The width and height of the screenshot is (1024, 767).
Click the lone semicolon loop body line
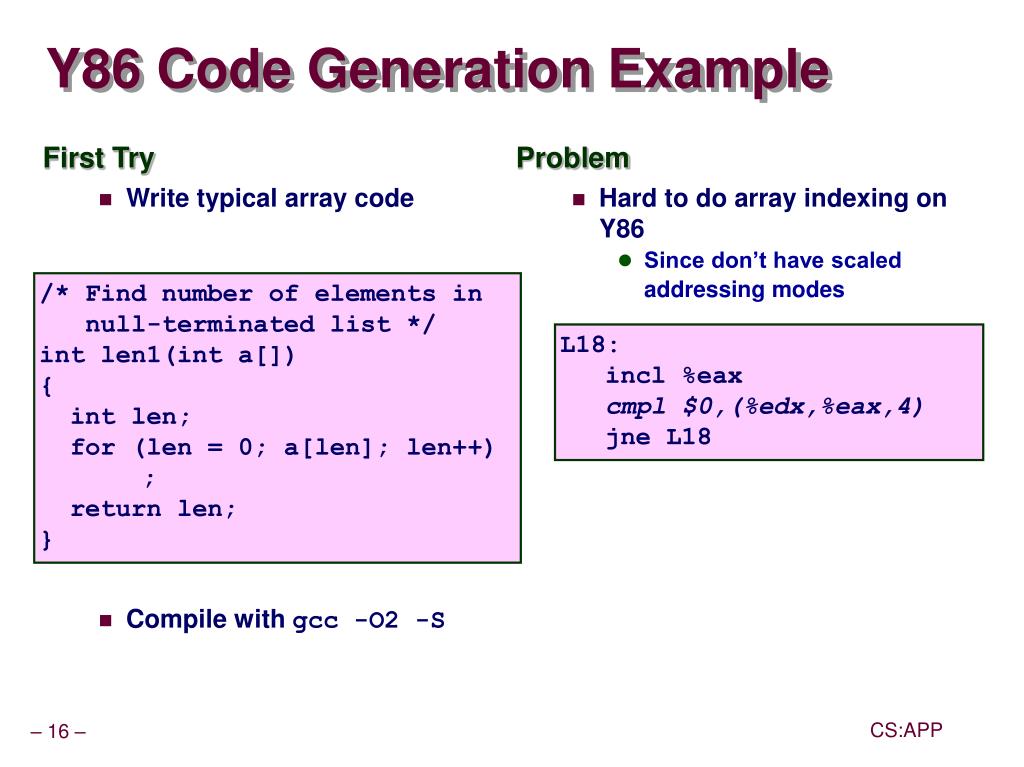150,479
